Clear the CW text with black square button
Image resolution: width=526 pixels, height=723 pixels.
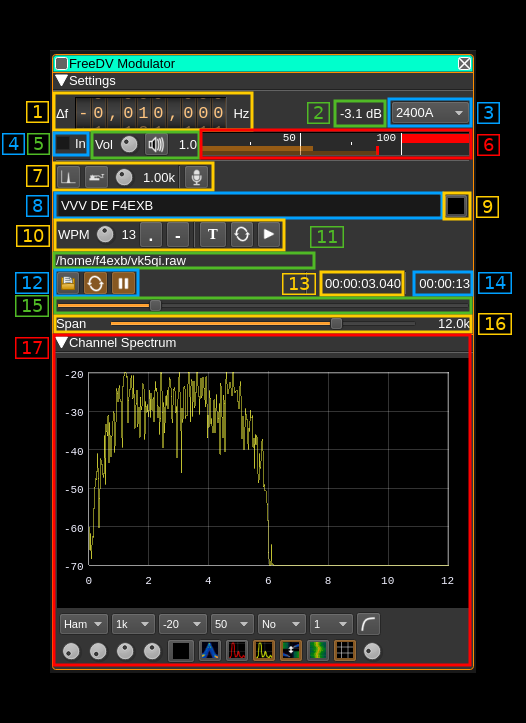456,206
